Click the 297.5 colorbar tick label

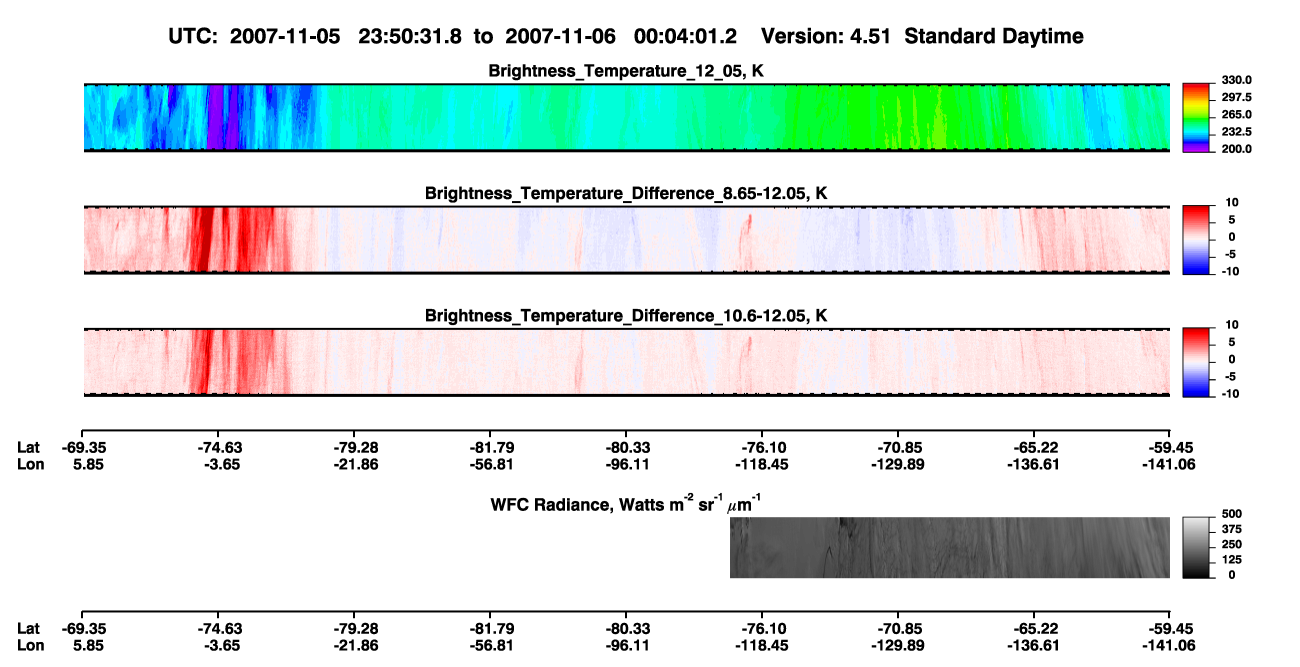pos(1238,97)
